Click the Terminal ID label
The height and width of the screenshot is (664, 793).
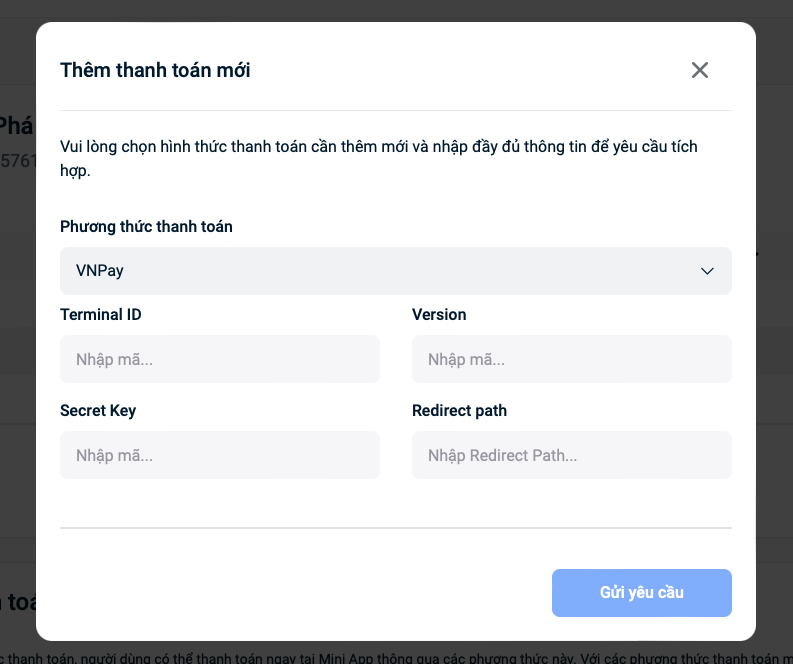coord(101,315)
